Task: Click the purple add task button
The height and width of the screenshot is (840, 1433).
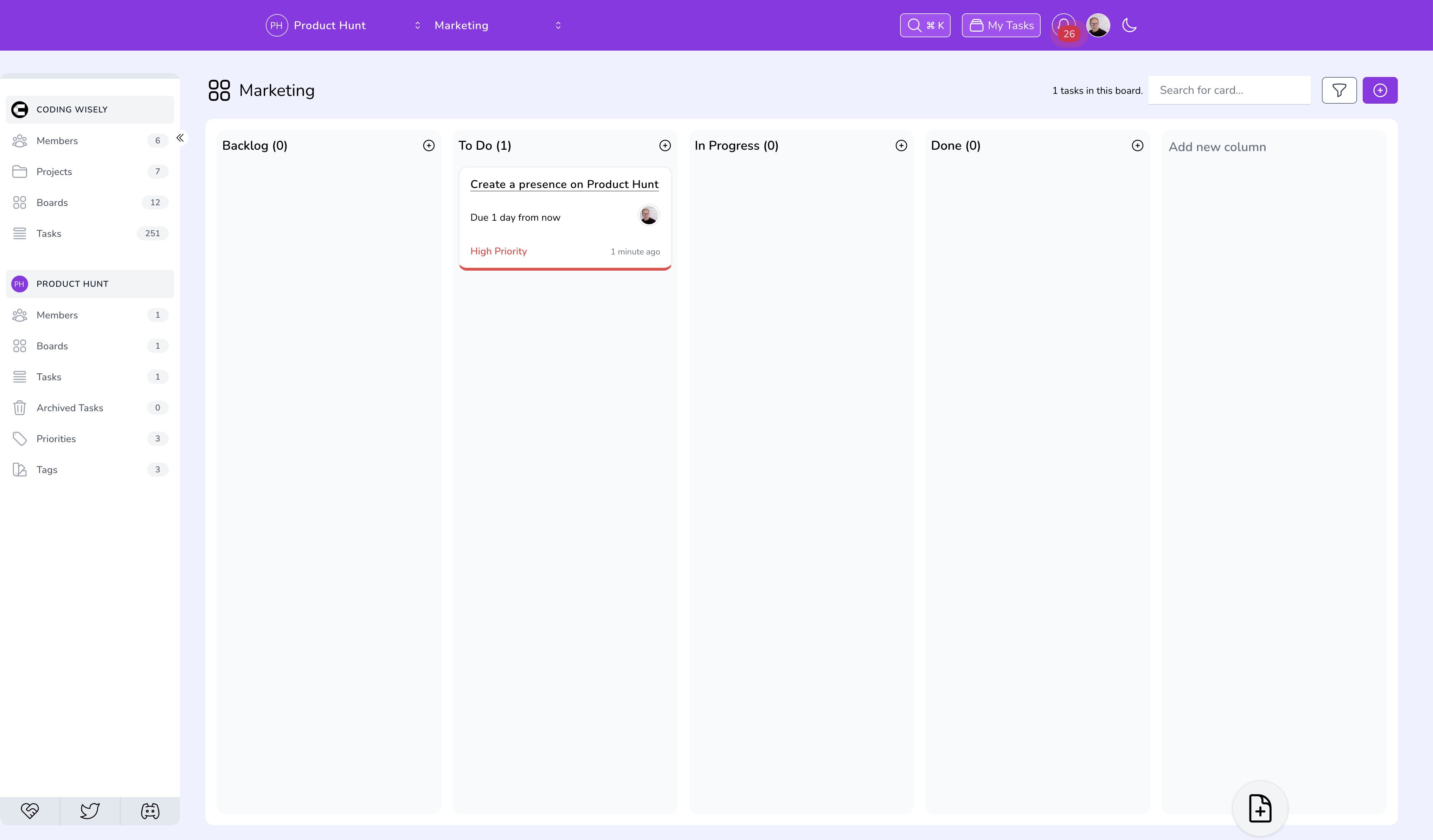Action: (1380, 90)
